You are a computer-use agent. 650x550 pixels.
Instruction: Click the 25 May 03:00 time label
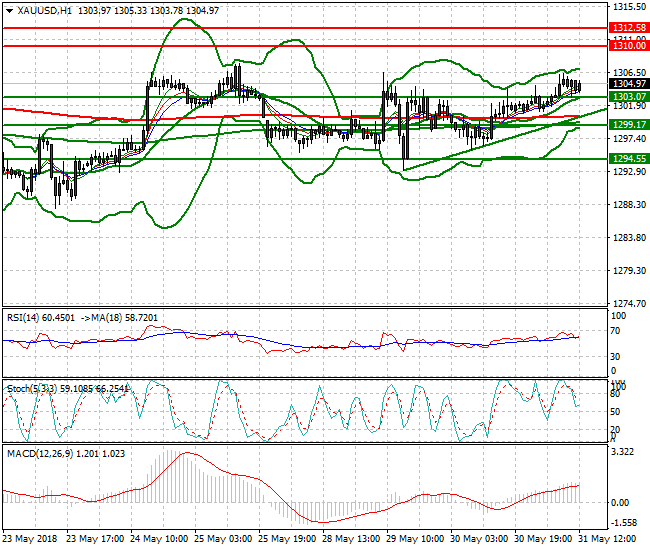click(220, 537)
